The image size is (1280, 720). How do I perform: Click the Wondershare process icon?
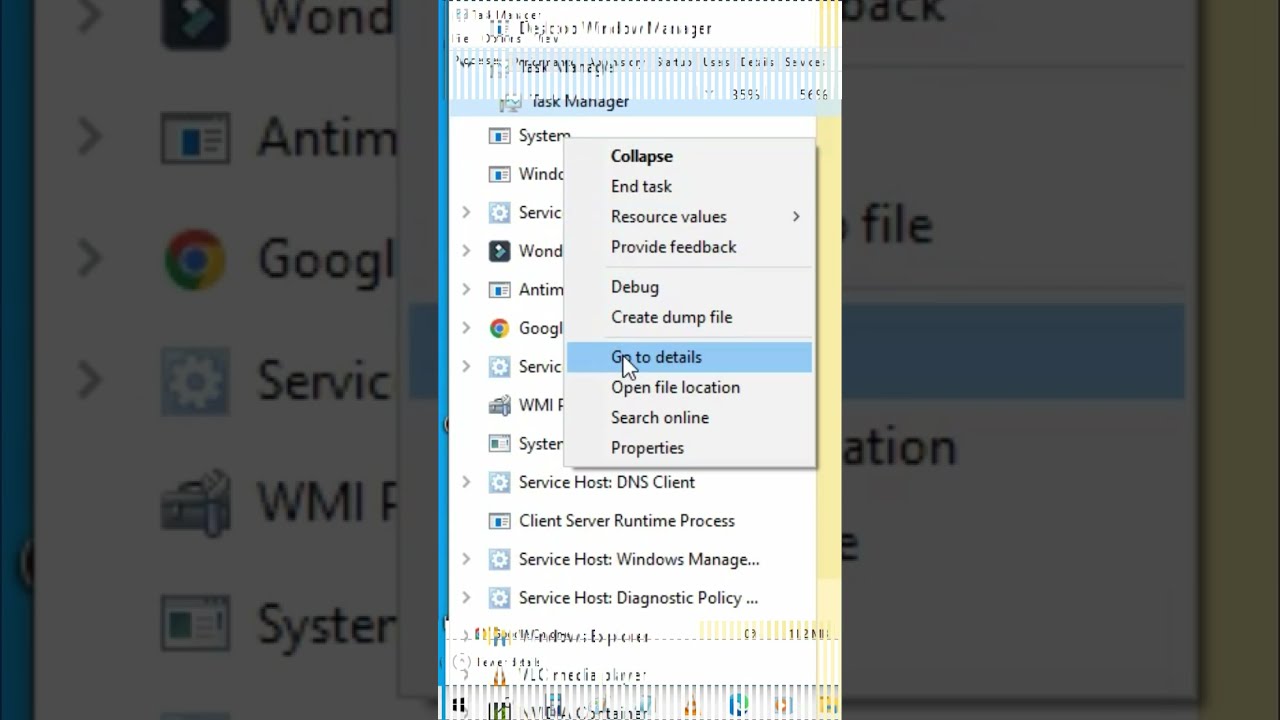[x=499, y=251]
